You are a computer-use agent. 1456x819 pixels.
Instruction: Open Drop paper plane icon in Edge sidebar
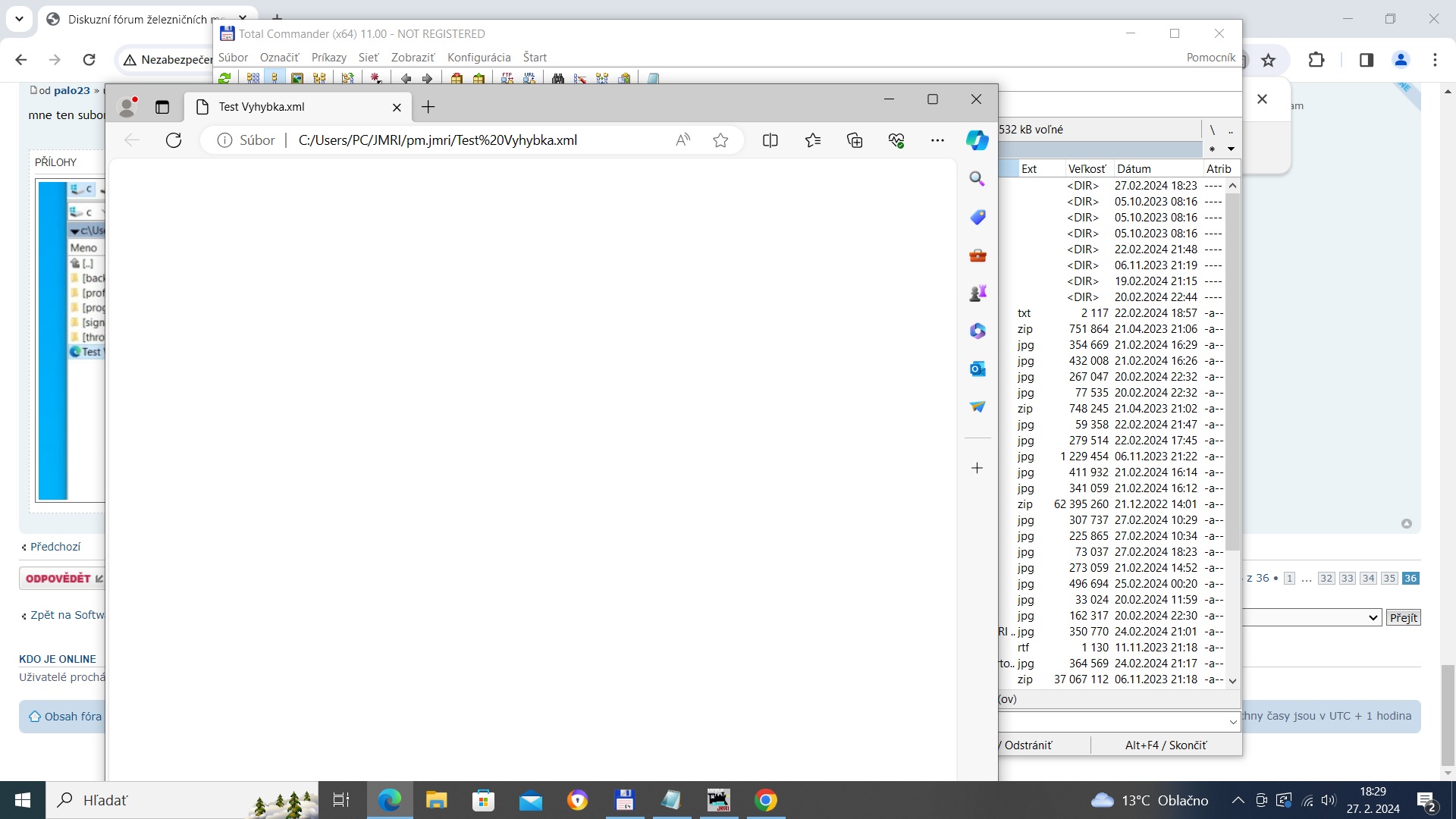pos(977,407)
